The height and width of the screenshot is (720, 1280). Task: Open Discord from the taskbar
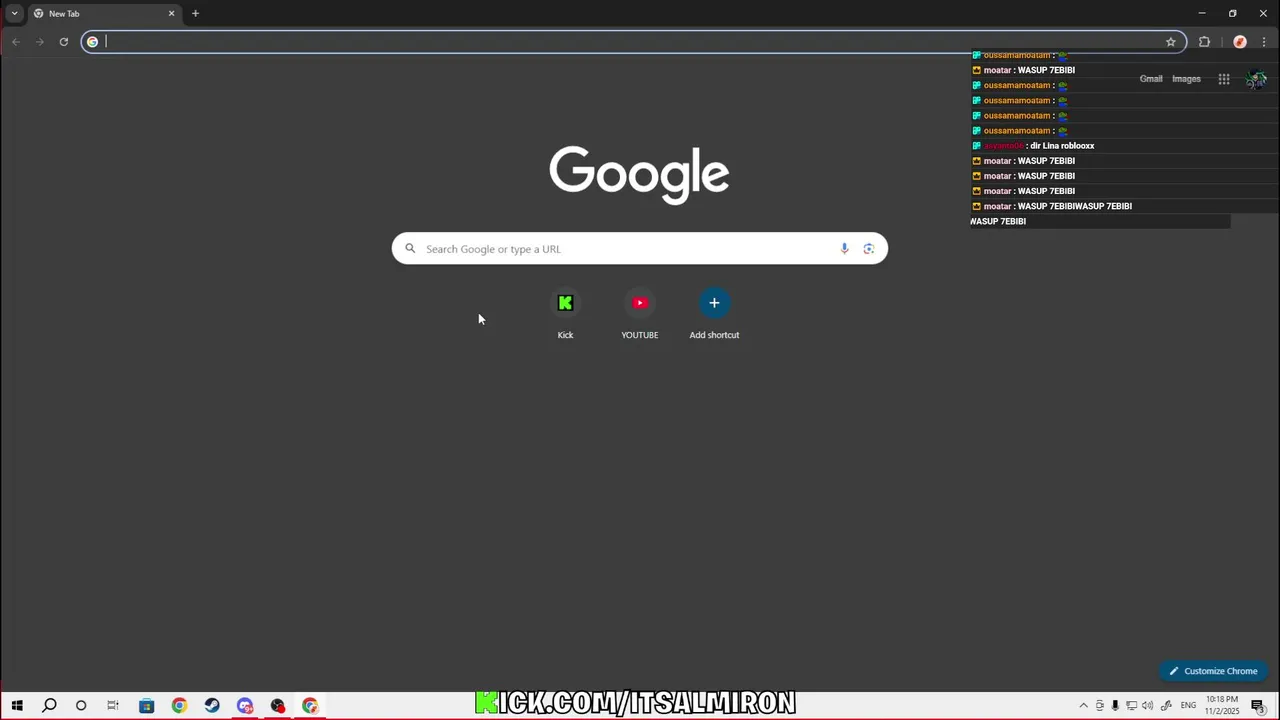click(x=245, y=706)
